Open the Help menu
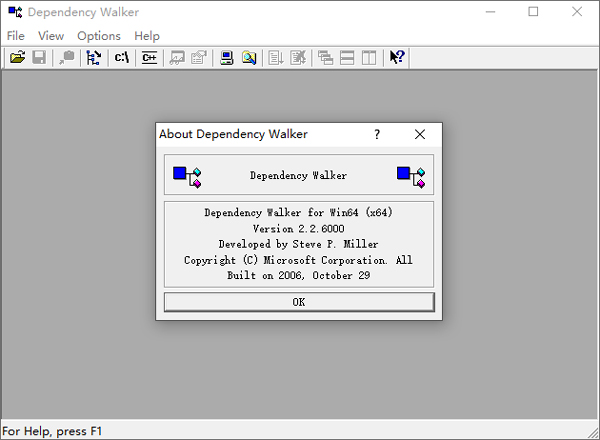The width and height of the screenshot is (600, 440). (x=147, y=36)
